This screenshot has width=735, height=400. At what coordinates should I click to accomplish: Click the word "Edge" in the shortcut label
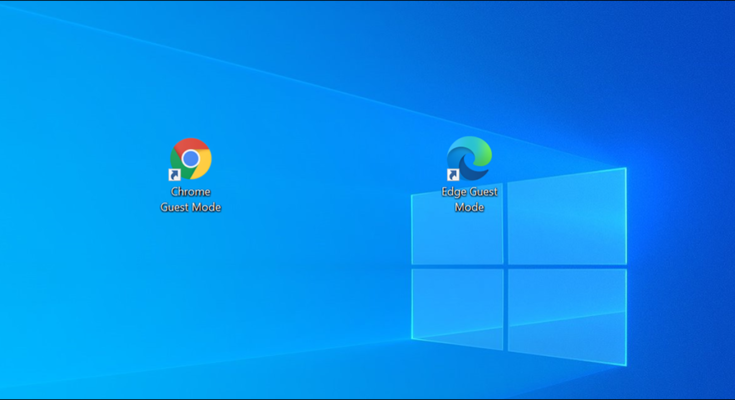click(x=456, y=192)
